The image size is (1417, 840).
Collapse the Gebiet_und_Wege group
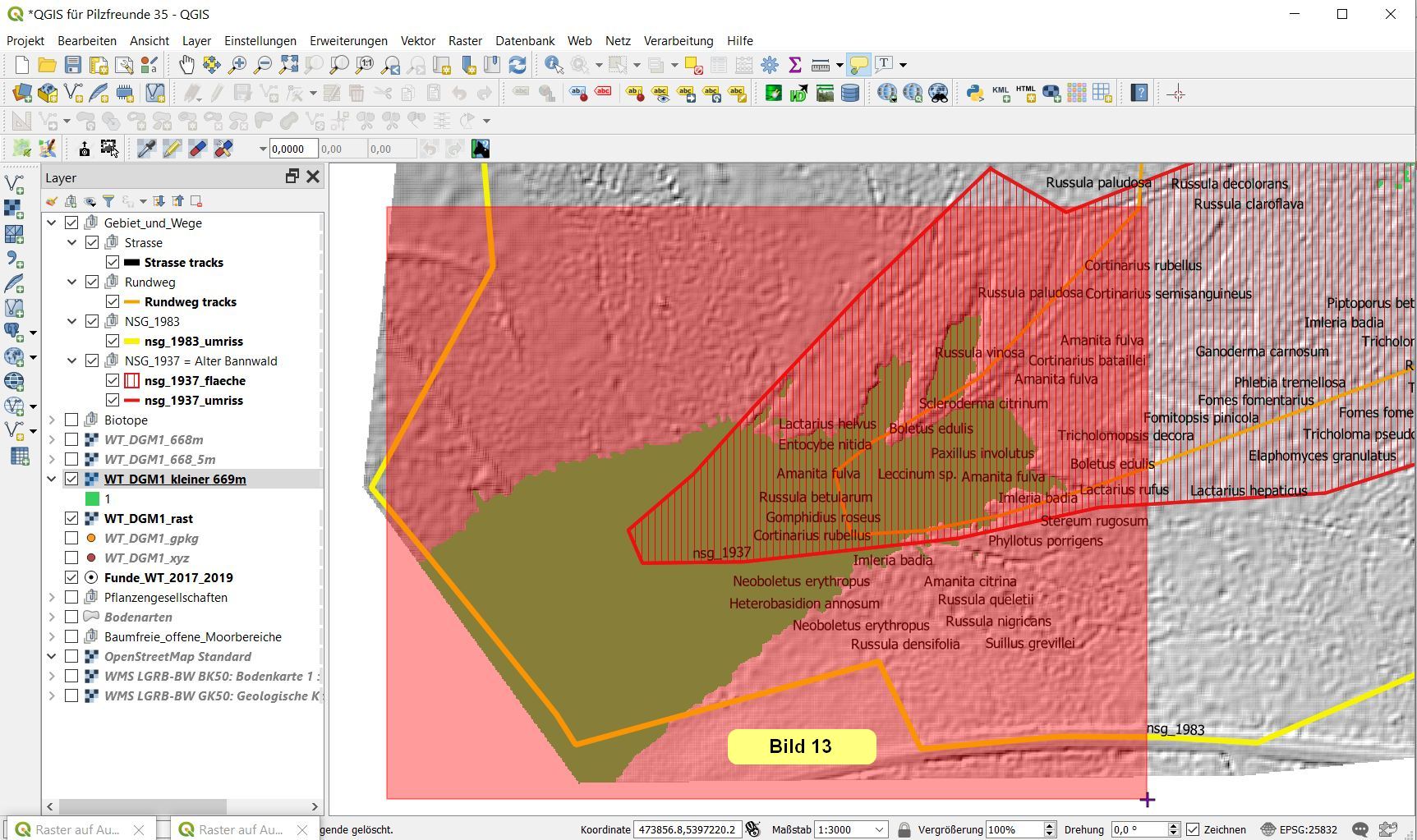(52, 223)
